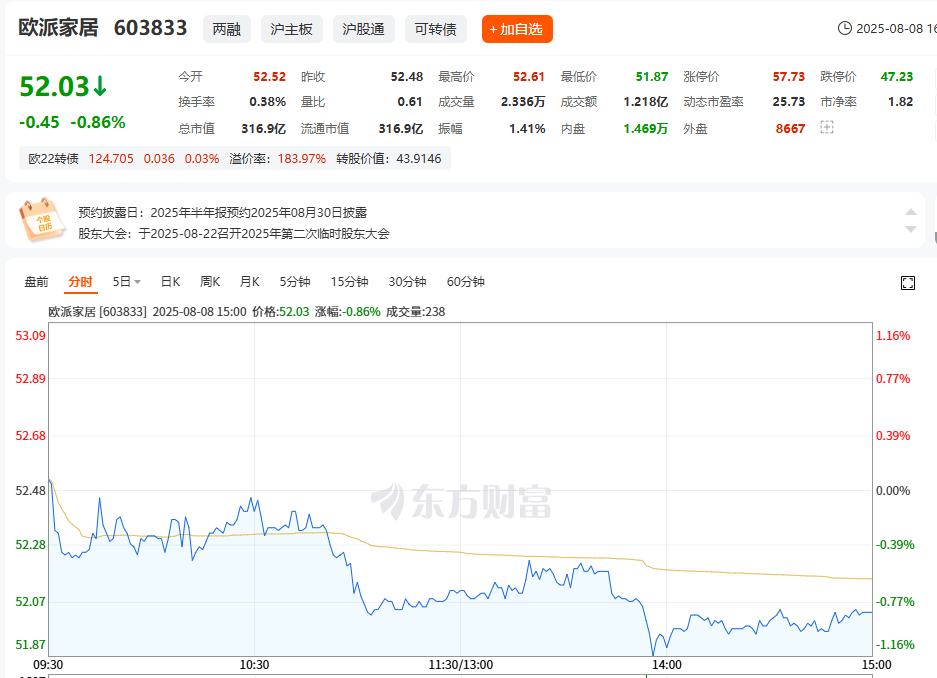The image size is (937, 678).
Task: Click the 换手率 value 0.38%
Action: [x=268, y=102]
